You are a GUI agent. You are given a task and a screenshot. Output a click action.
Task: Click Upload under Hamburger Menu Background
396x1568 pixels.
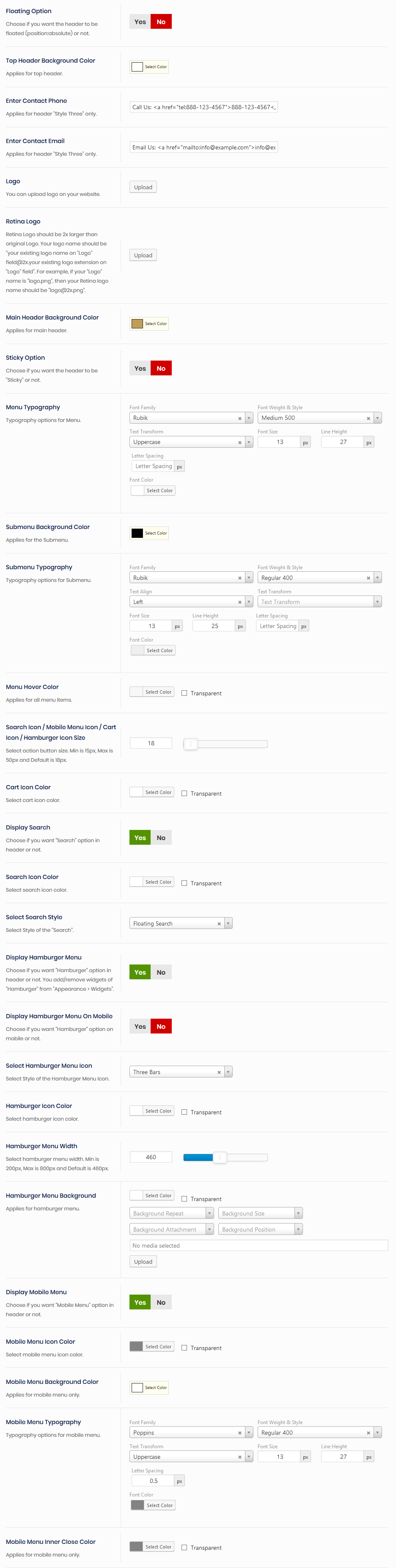click(x=143, y=1262)
